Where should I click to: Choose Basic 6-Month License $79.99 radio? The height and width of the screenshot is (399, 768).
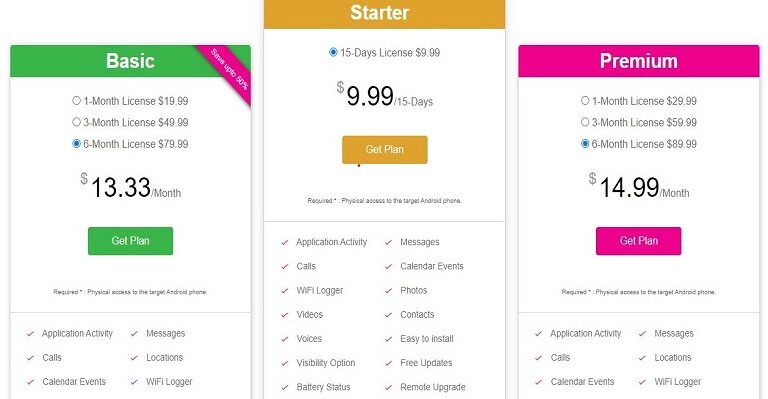[x=76, y=143]
